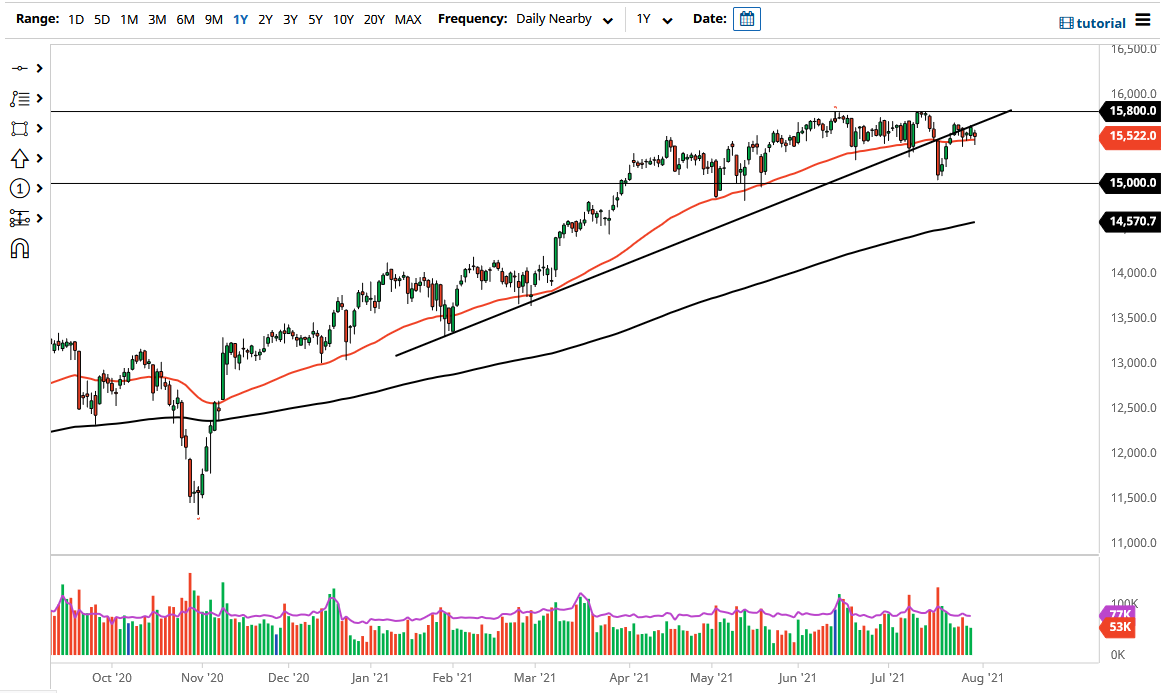This screenshot has width=1168, height=693.
Task: Select the arrow drawing tool
Action: tap(21, 158)
